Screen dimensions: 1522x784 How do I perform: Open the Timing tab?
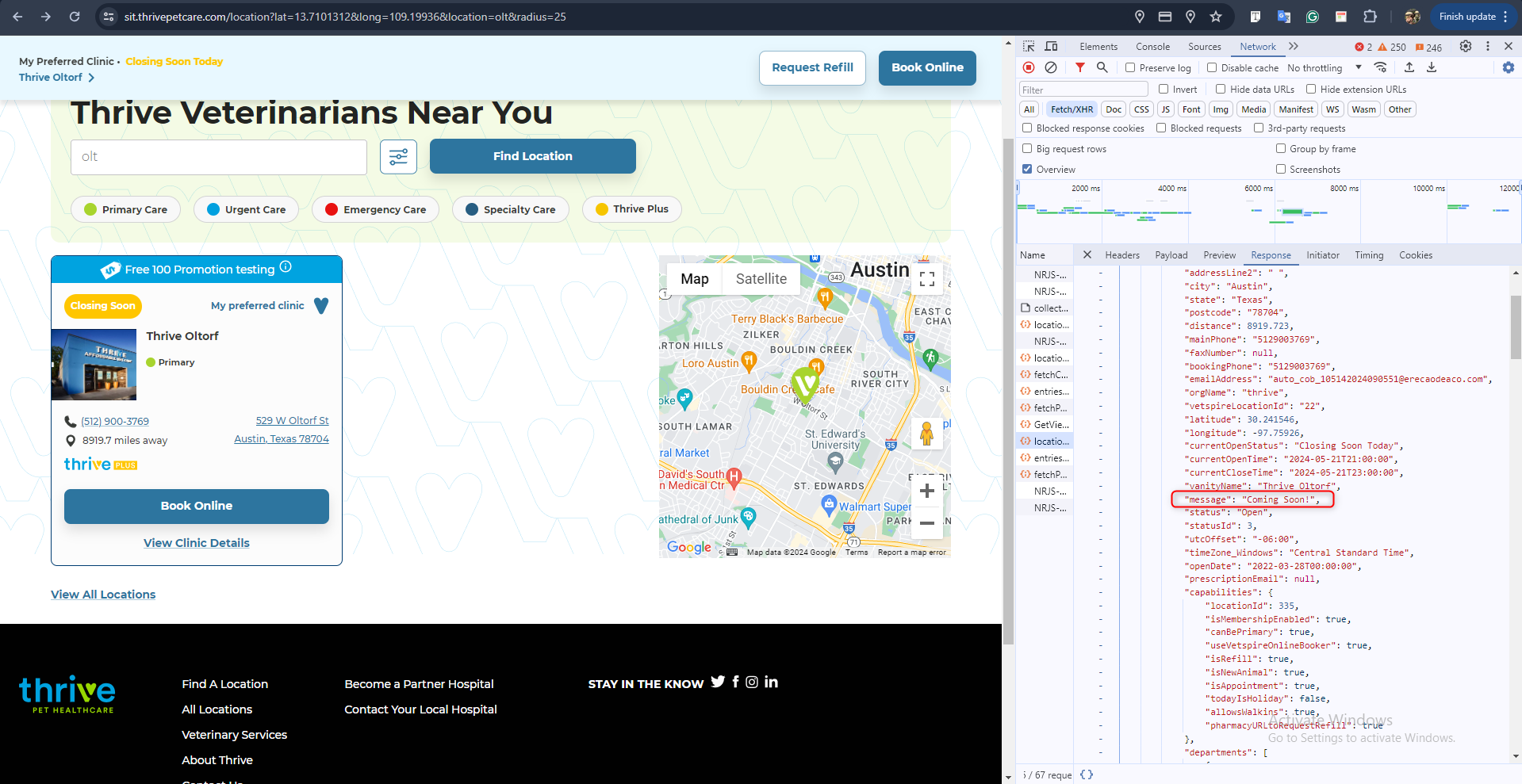(1369, 255)
